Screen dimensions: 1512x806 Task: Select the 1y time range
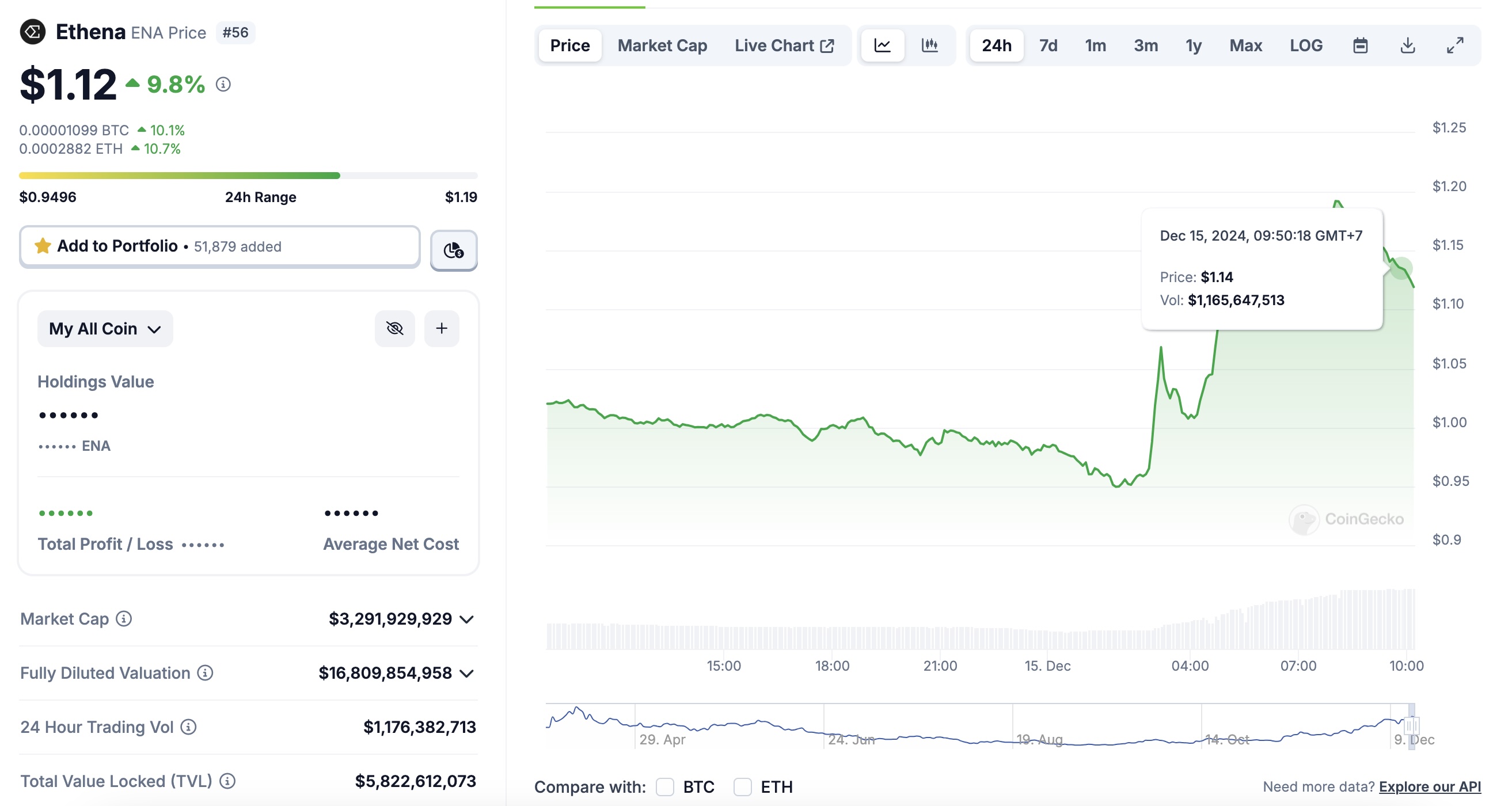(x=1193, y=45)
